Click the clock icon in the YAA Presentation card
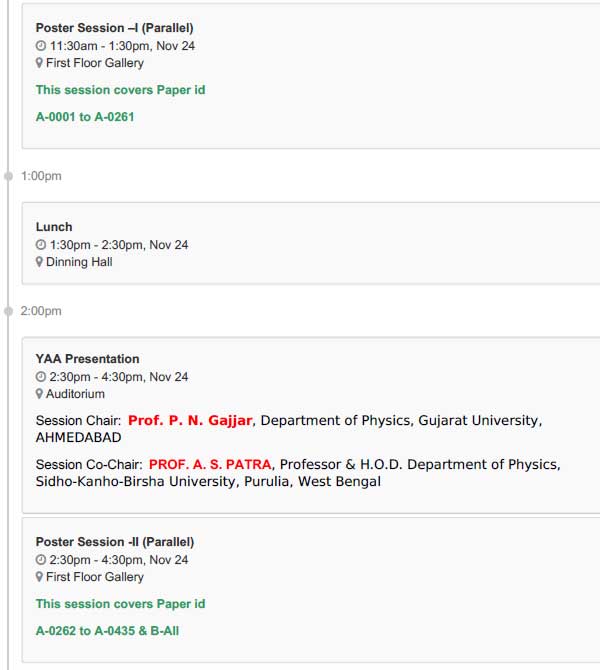Viewport: 600px width, 670px height. tap(41, 377)
